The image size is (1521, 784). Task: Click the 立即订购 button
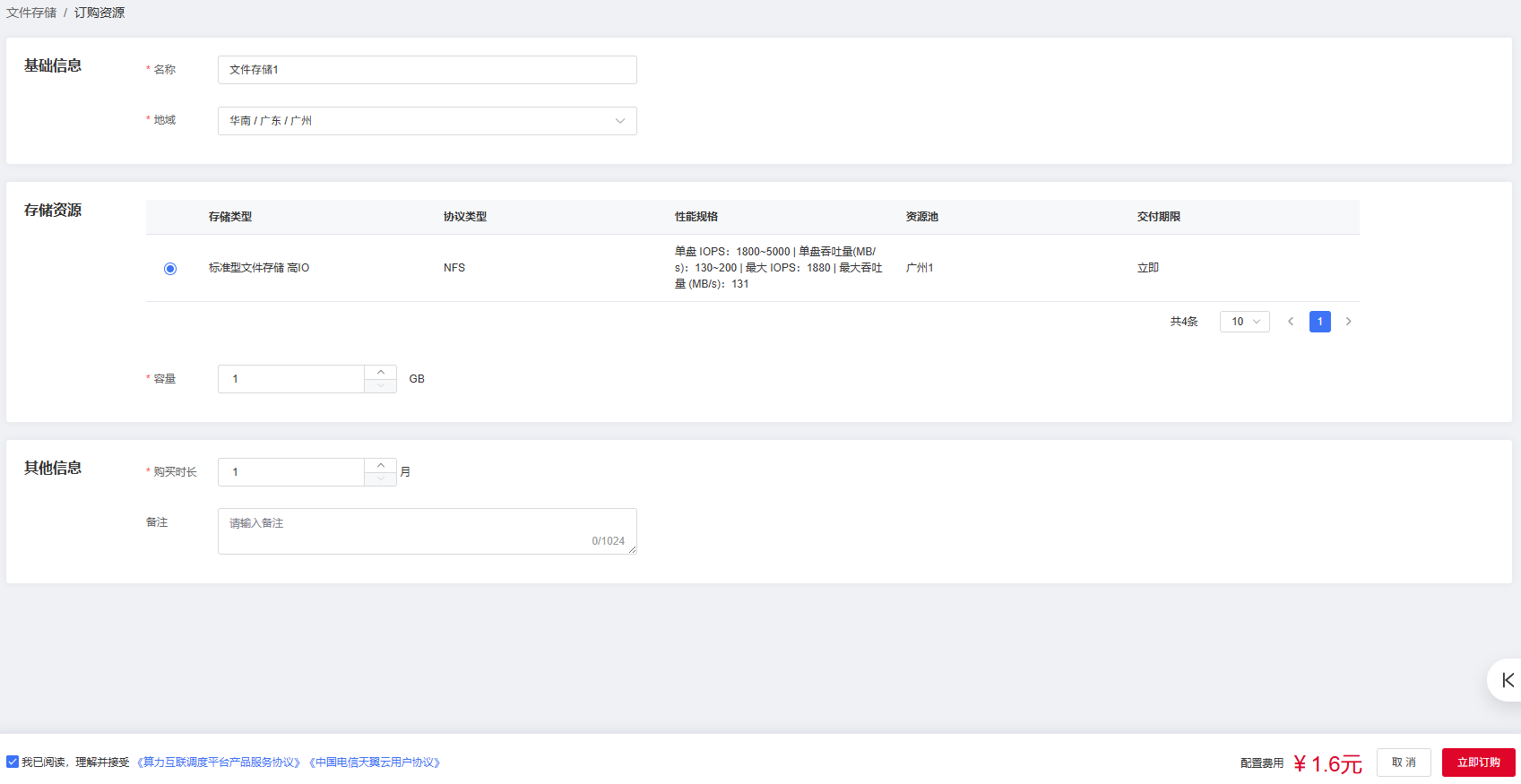pyautogui.click(x=1478, y=762)
